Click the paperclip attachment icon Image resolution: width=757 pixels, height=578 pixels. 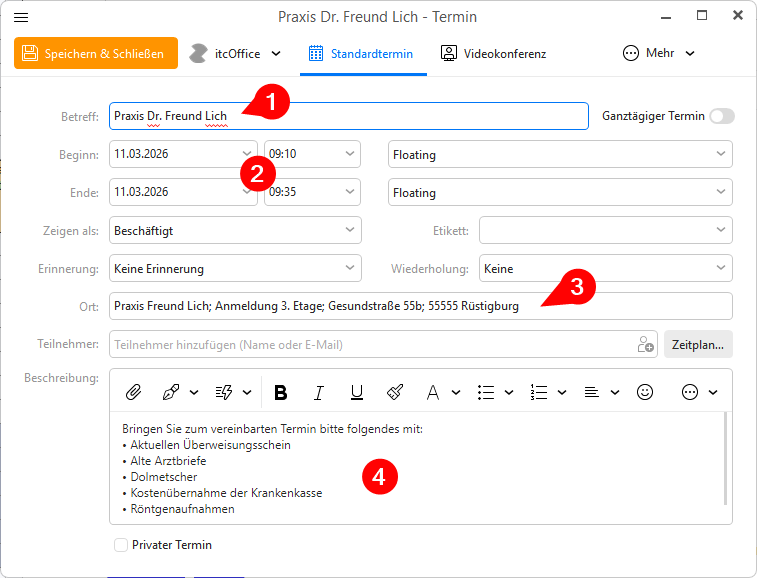click(x=132, y=393)
